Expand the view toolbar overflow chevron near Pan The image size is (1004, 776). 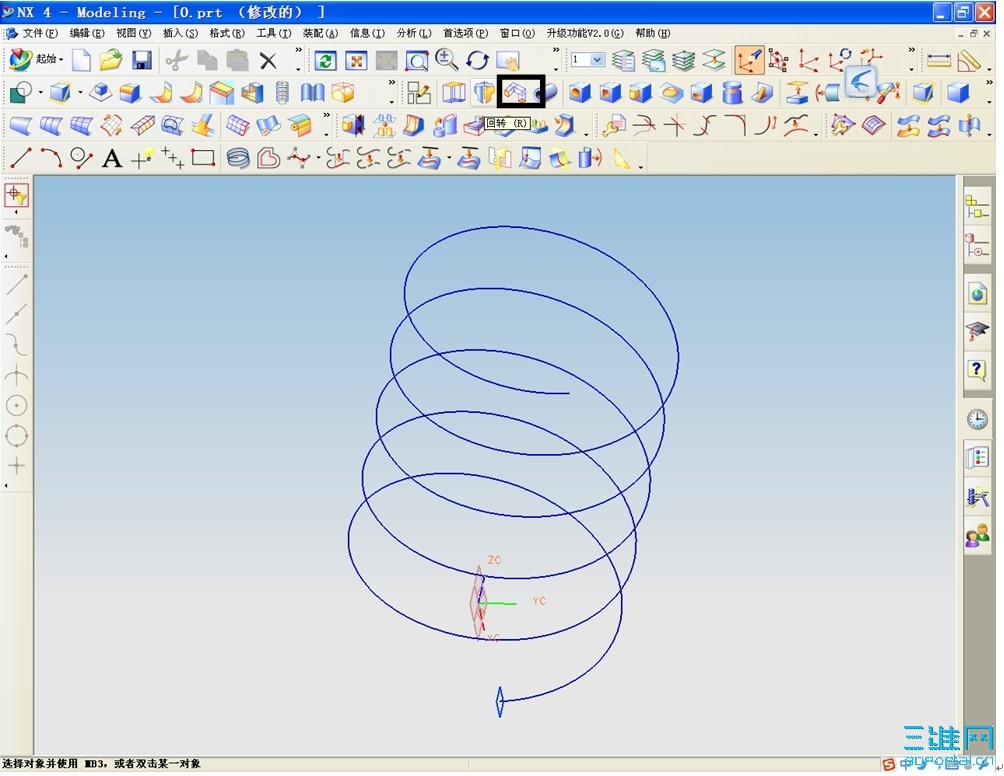pos(556,51)
